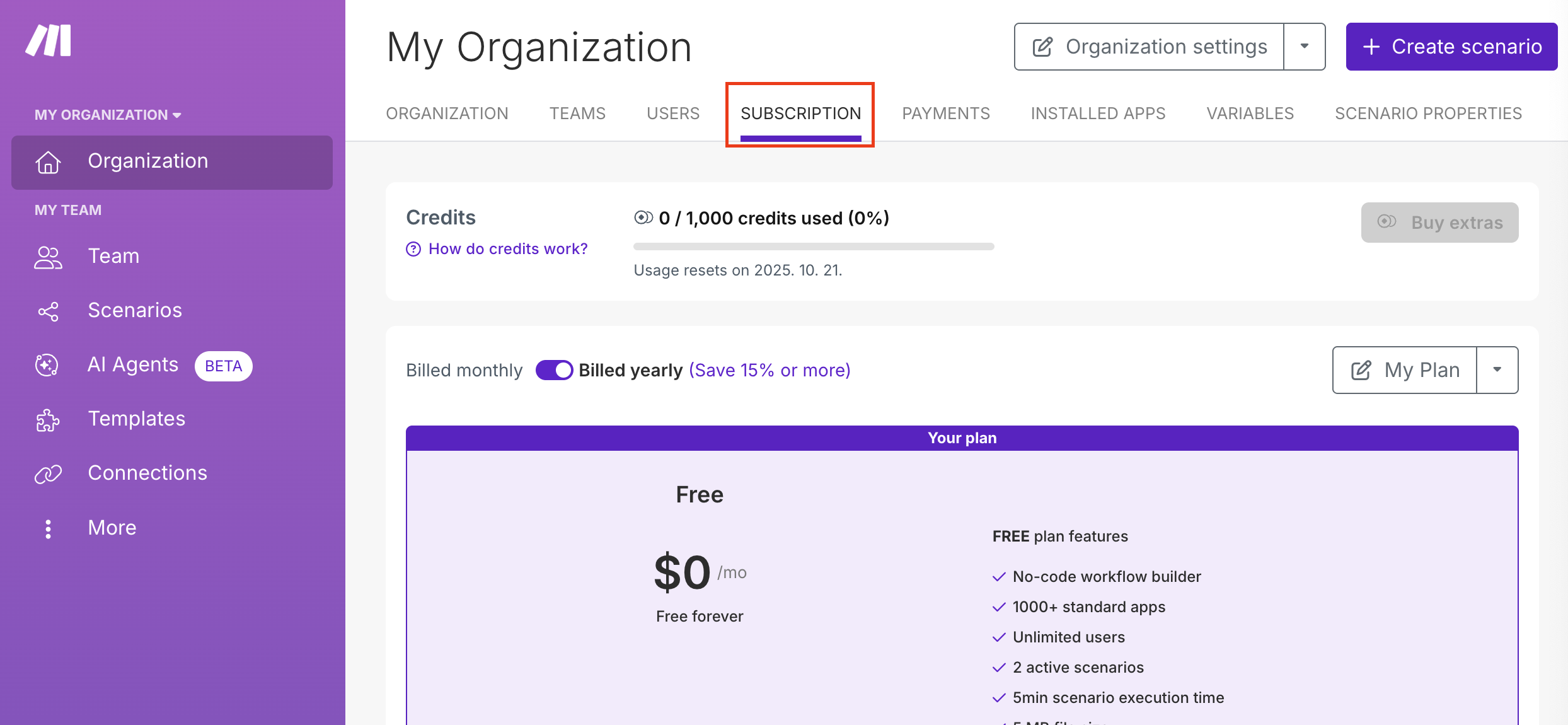The image size is (1568, 725).
Task: Click the Scenarios share-nodes icon
Action: [48, 311]
